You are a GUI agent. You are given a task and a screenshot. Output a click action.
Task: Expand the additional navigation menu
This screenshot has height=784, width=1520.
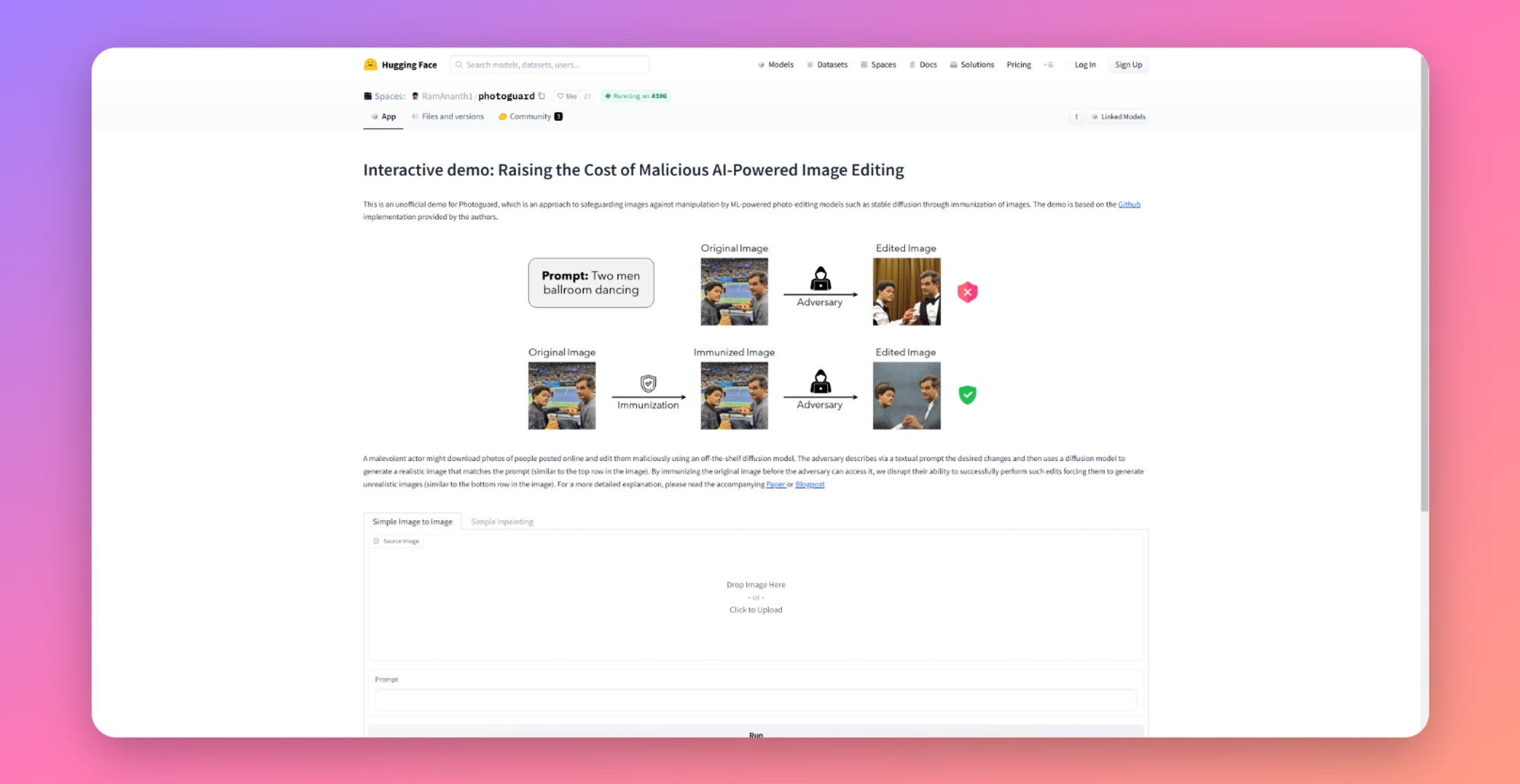pos(1049,65)
